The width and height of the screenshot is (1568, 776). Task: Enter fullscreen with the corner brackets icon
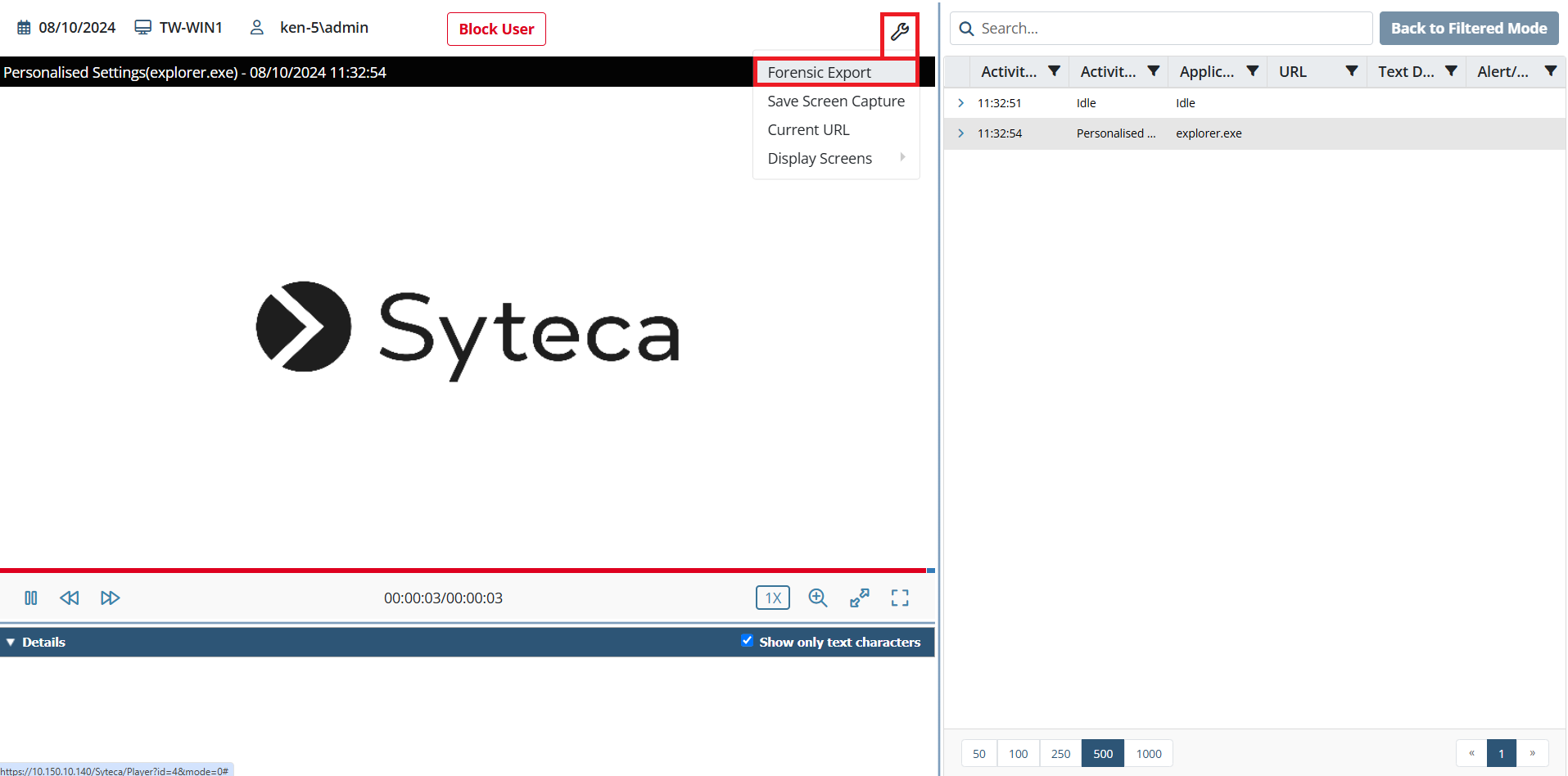(x=900, y=598)
